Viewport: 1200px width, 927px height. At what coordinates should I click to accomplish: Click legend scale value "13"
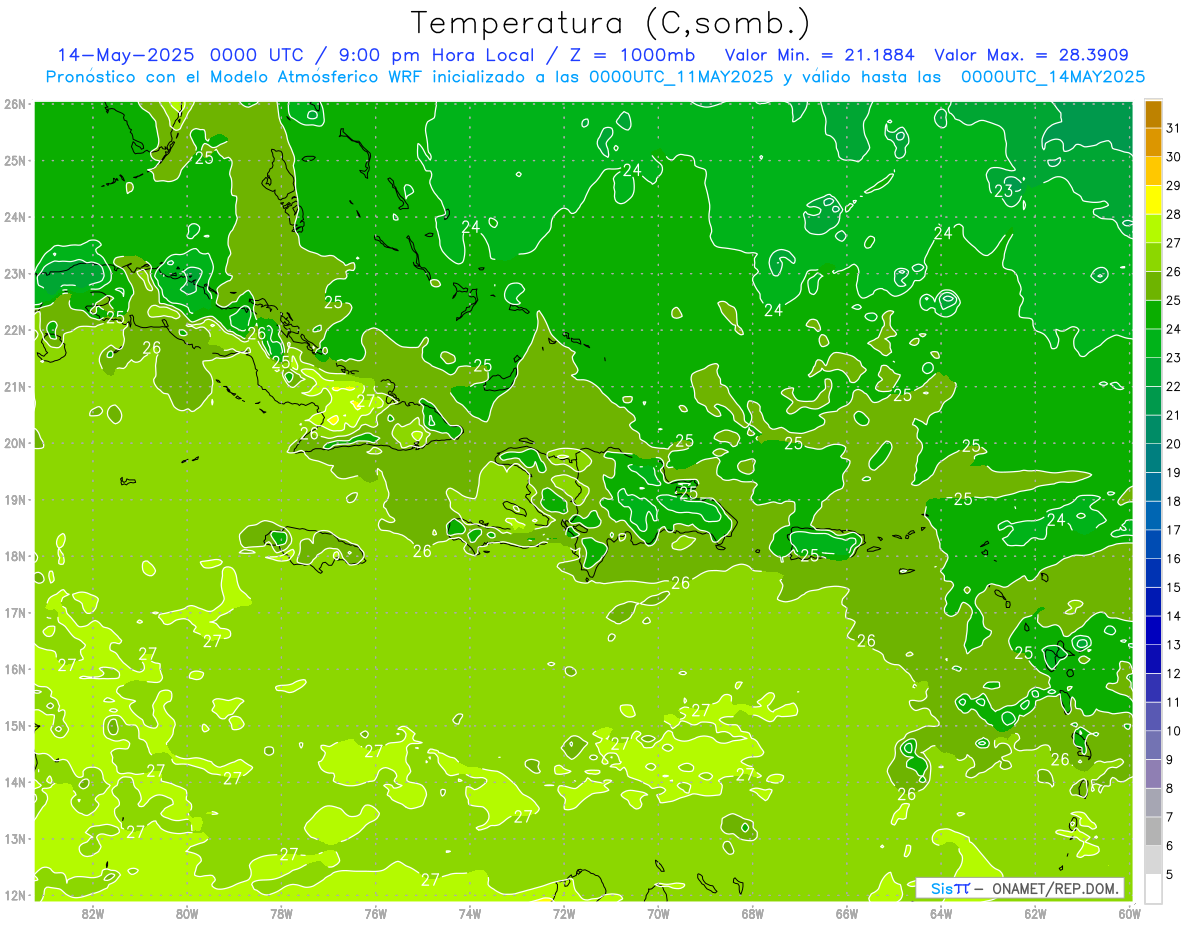click(x=1174, y=645)
